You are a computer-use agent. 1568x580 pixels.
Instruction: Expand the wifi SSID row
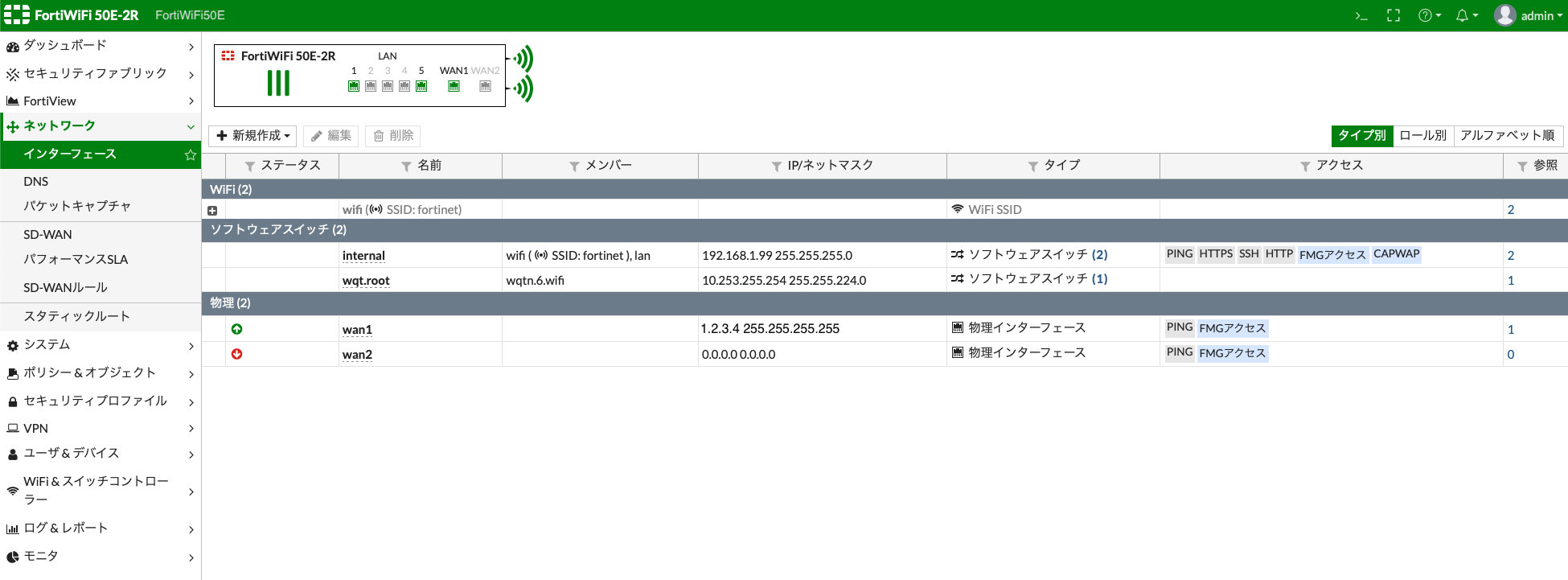pyautogui.click(x=212, y=211)
